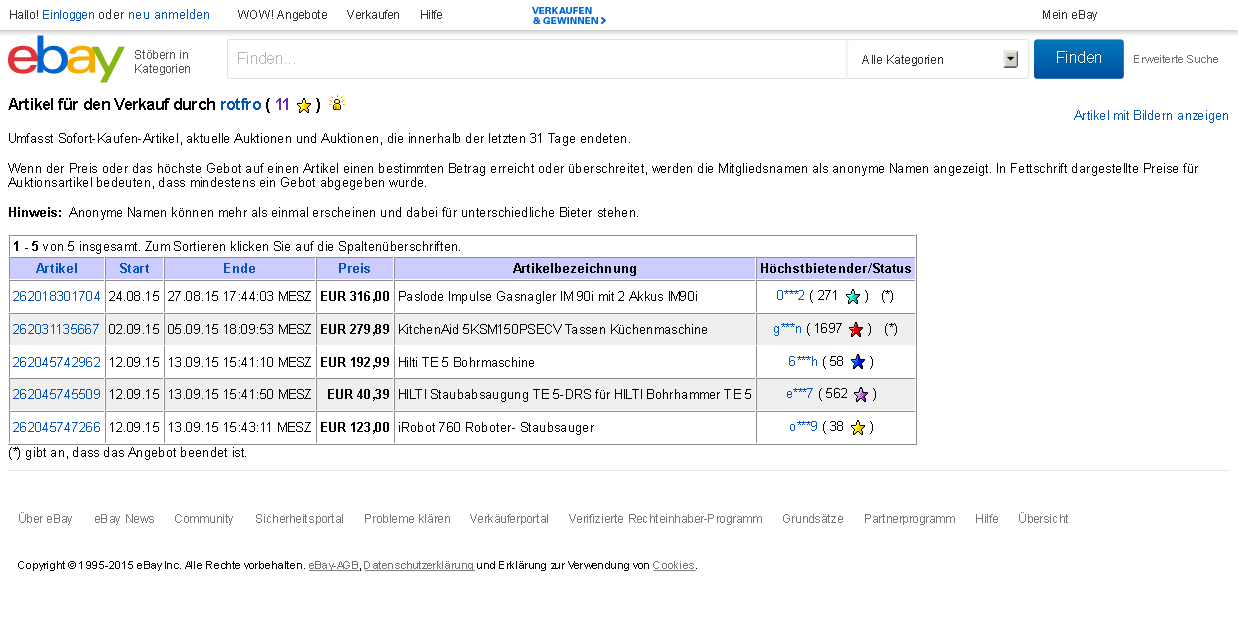Sort table by Ende column
Viewport: 1238px width, 621px height.
240,268
